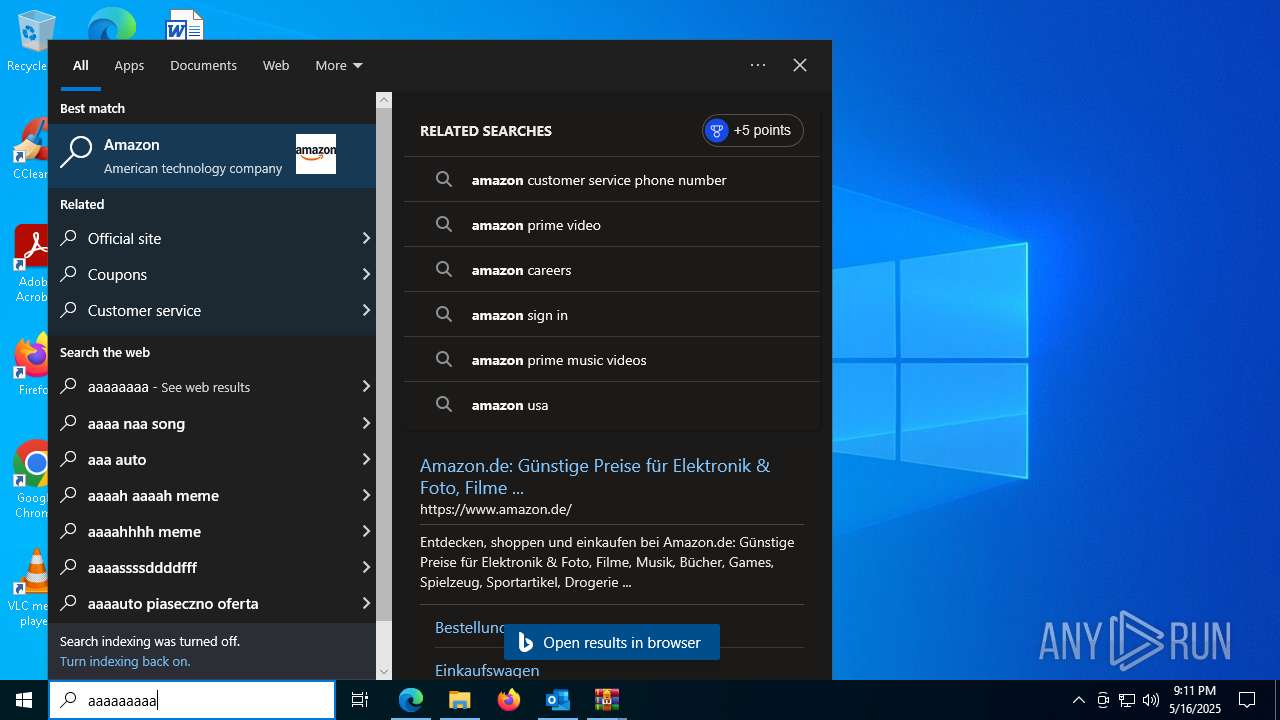Expand the aaa auto arrow

tap(366, 459)
